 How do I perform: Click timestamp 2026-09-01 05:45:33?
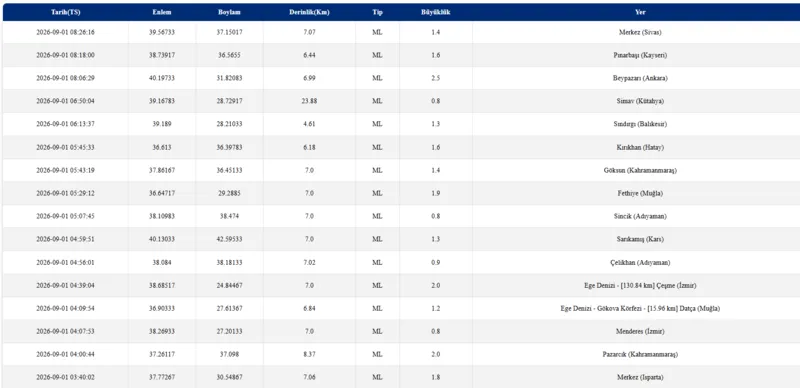click(65, 147)
